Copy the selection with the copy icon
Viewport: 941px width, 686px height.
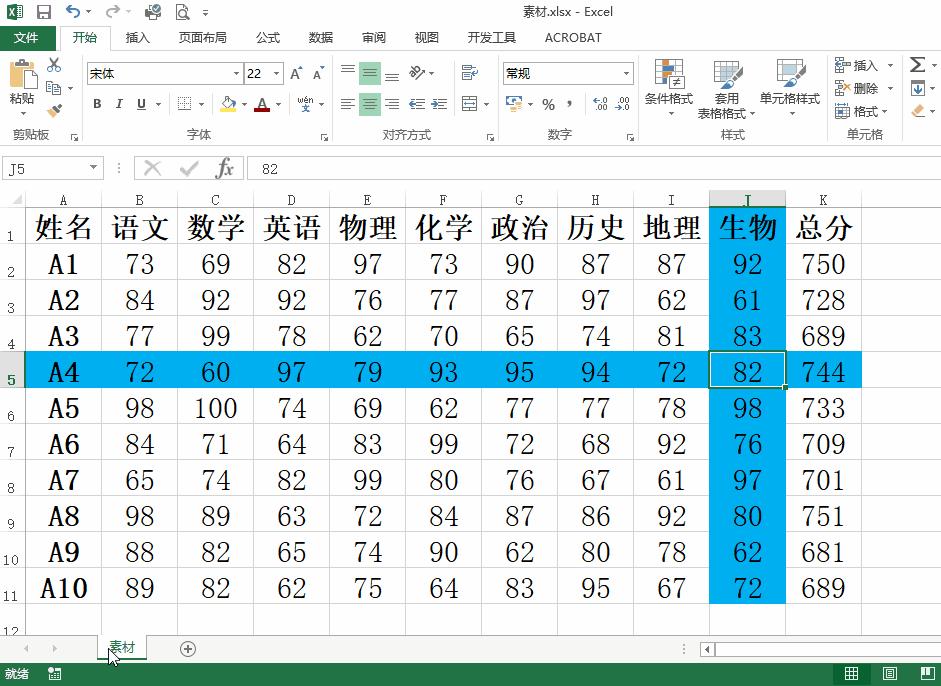pyautogui.click(x=54, y=88)
